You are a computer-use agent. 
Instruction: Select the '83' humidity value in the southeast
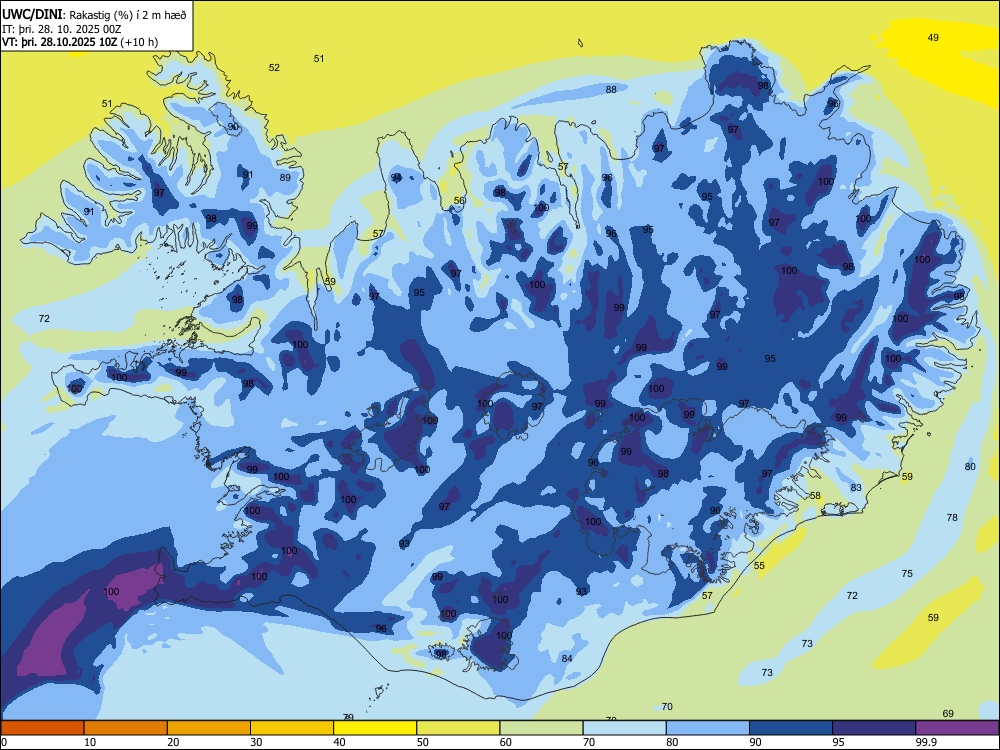click(x=856, y=487)
